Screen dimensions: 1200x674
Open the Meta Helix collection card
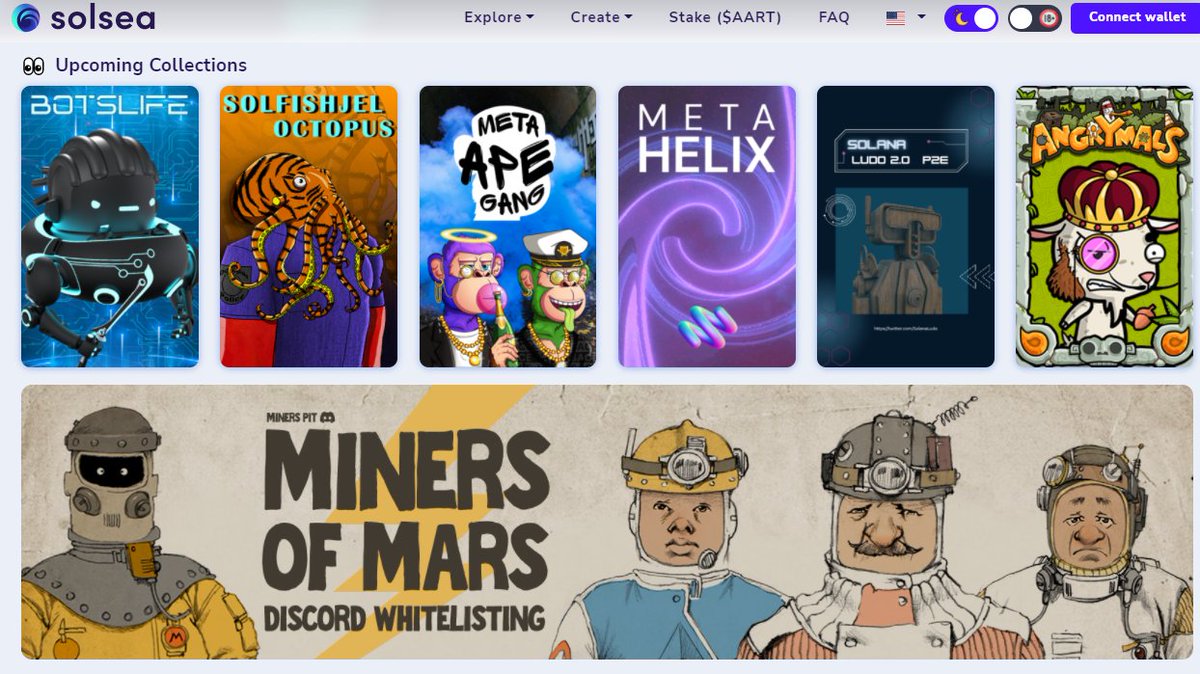click(x=707, y=226)
